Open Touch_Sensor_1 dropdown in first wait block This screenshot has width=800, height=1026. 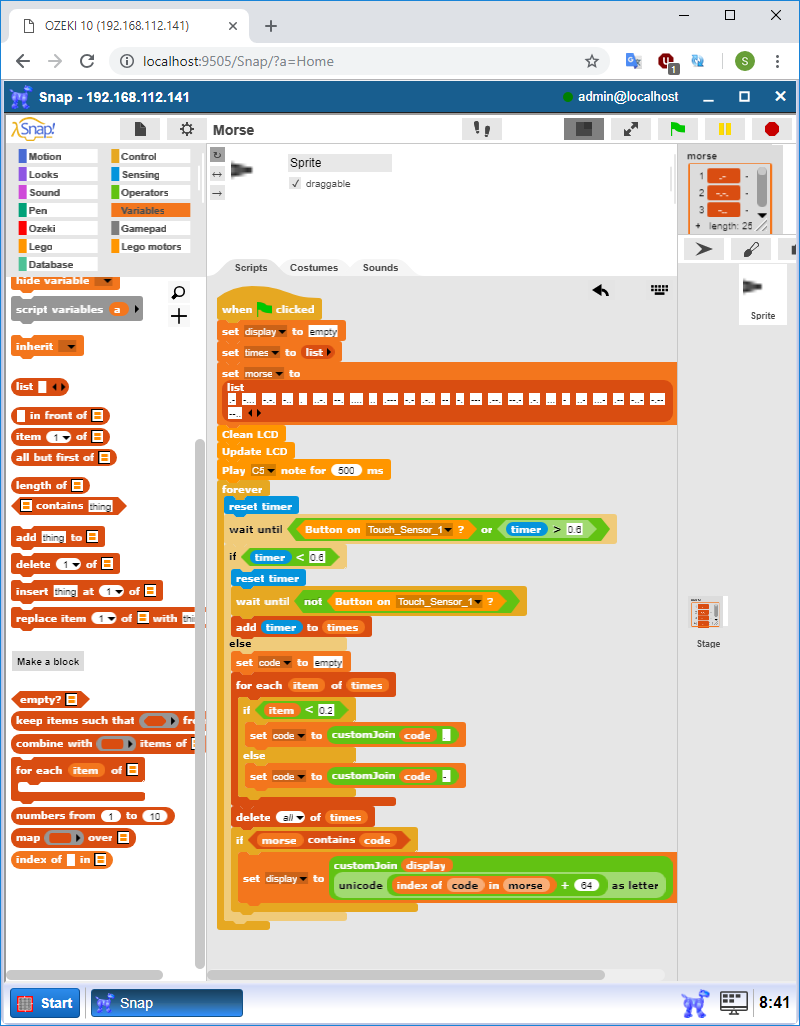[447, 530]
